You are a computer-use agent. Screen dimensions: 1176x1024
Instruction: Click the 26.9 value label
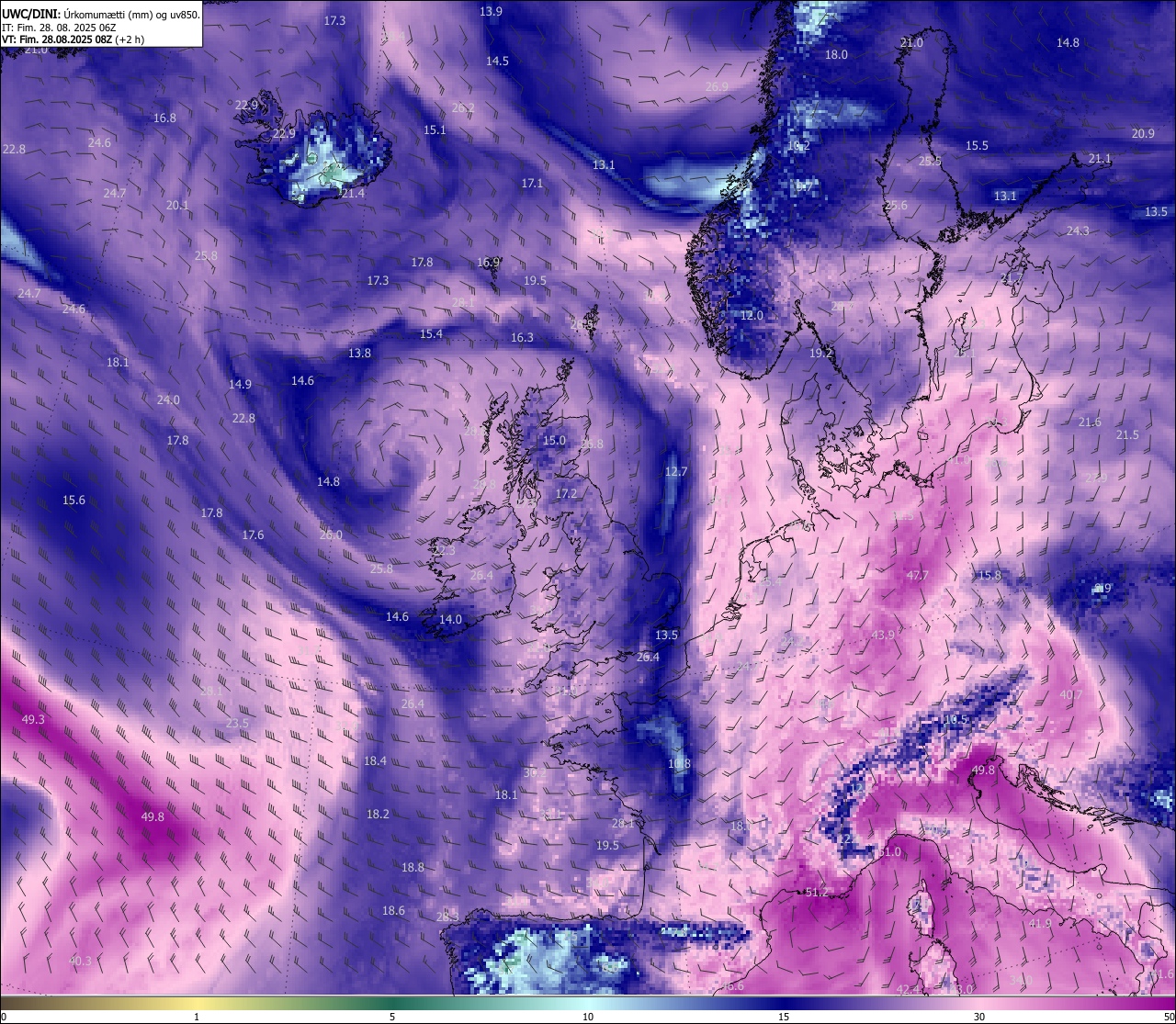(717, 86)
